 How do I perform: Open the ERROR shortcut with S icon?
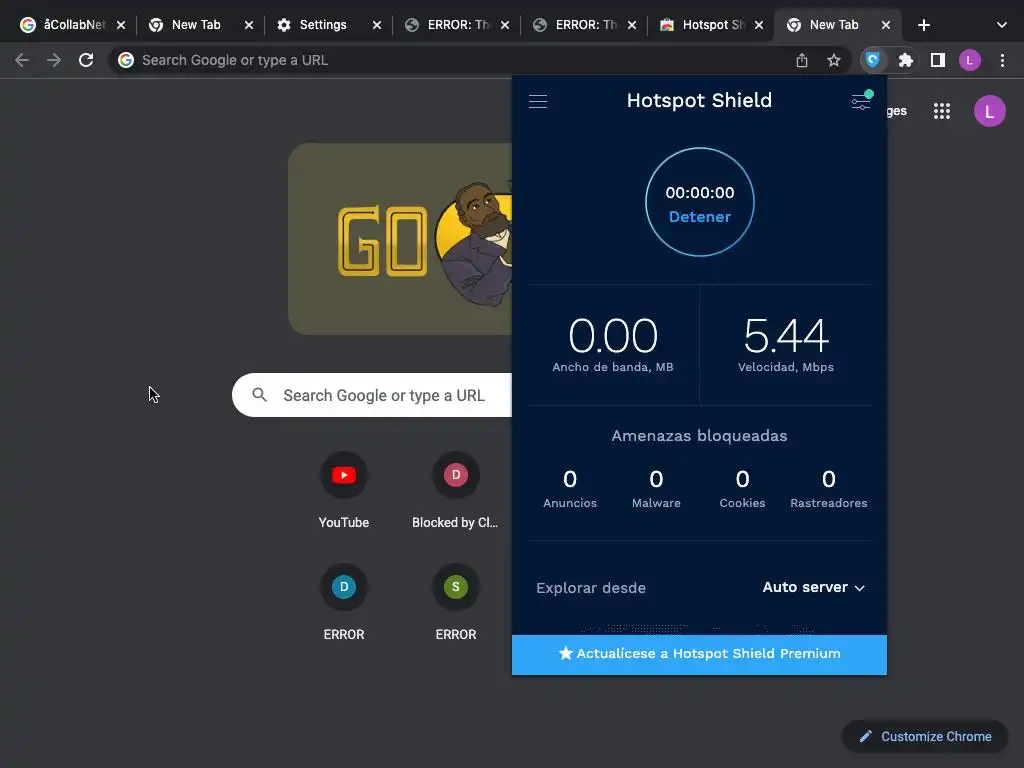coord(455,602)
